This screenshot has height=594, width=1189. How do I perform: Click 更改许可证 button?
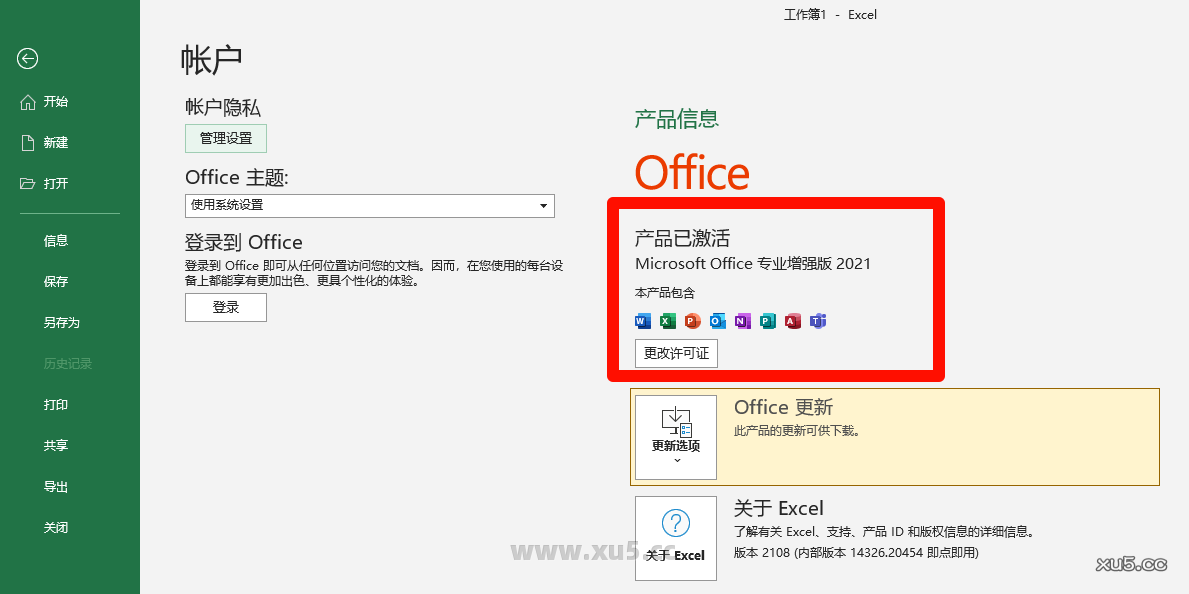point(675,353)
